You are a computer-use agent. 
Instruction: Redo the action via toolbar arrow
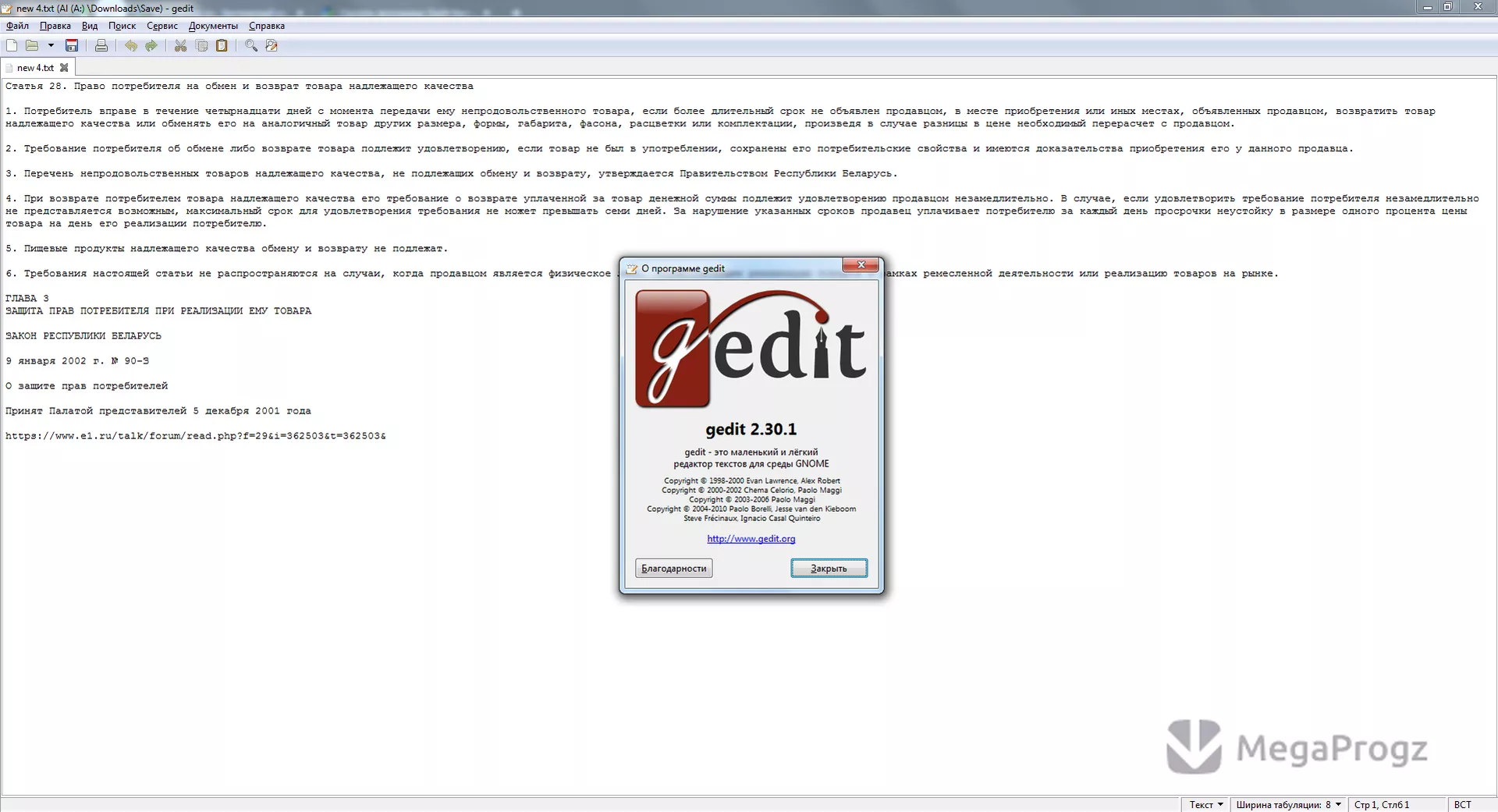point(151,46)
